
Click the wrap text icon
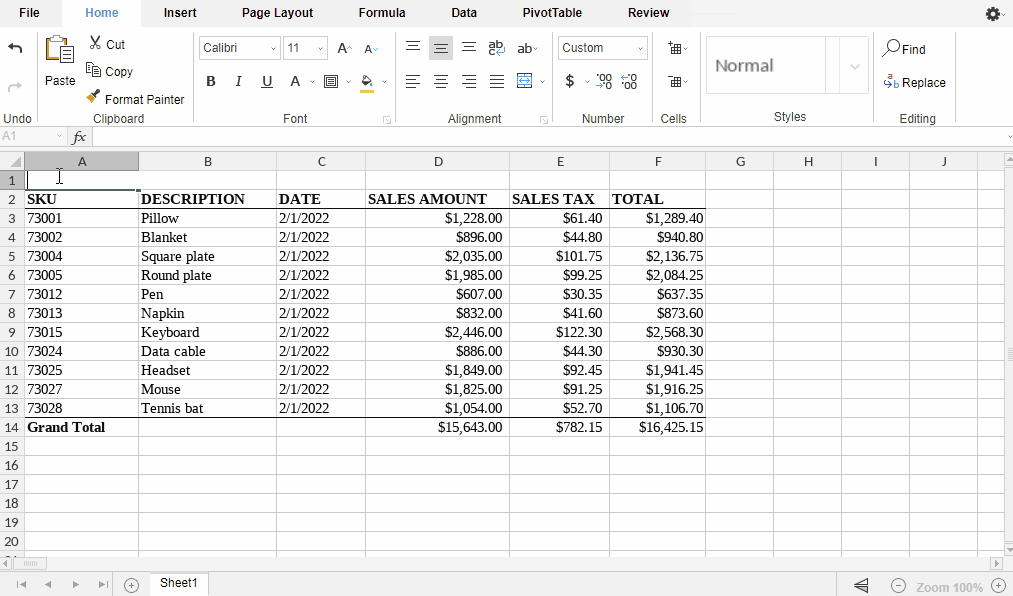(496, 48)
